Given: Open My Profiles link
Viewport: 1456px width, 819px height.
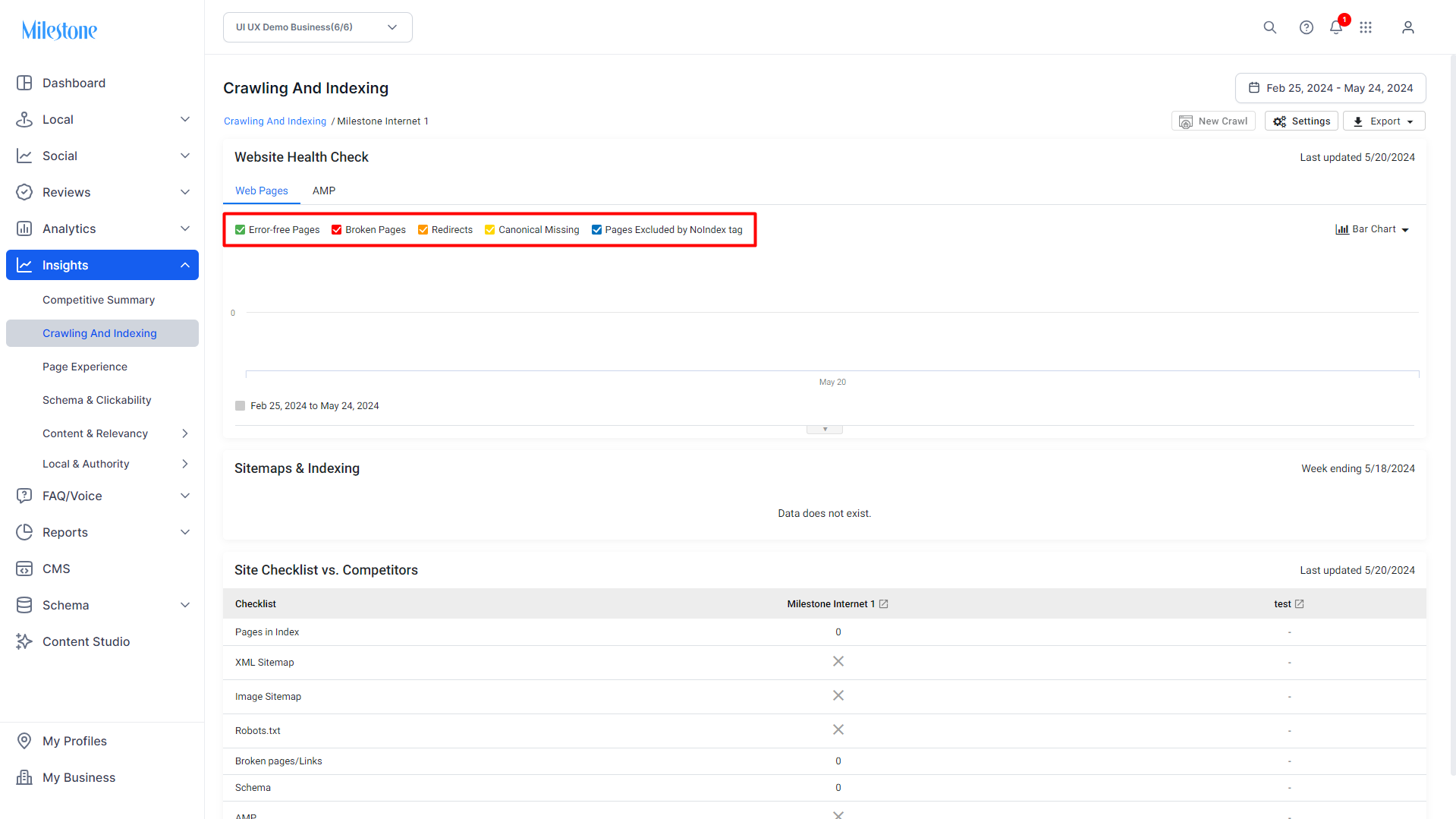Looking at the screenshot, I should (74, 741).
